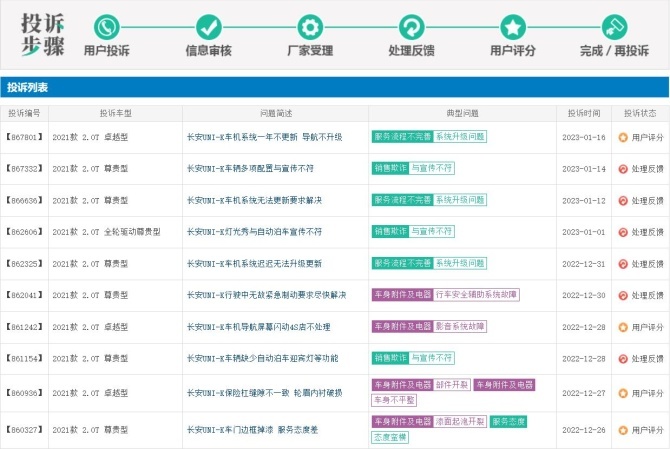670x449 pixels.
Task: Open complaint 长安UNI-K车门边框掉漆 服务态度差
Action: [x=252, y=429]
